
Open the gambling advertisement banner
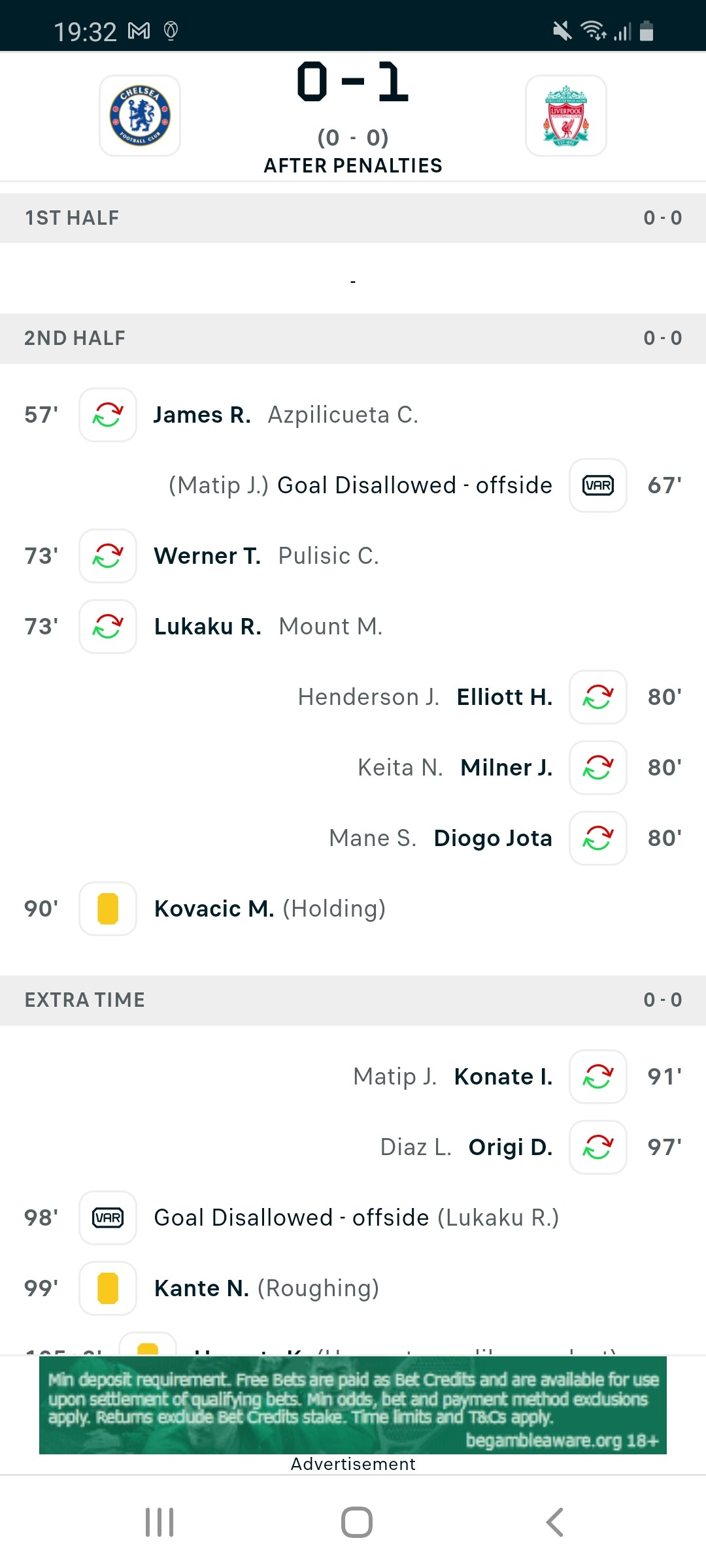pyautogui.click(x=353, y=1405)
